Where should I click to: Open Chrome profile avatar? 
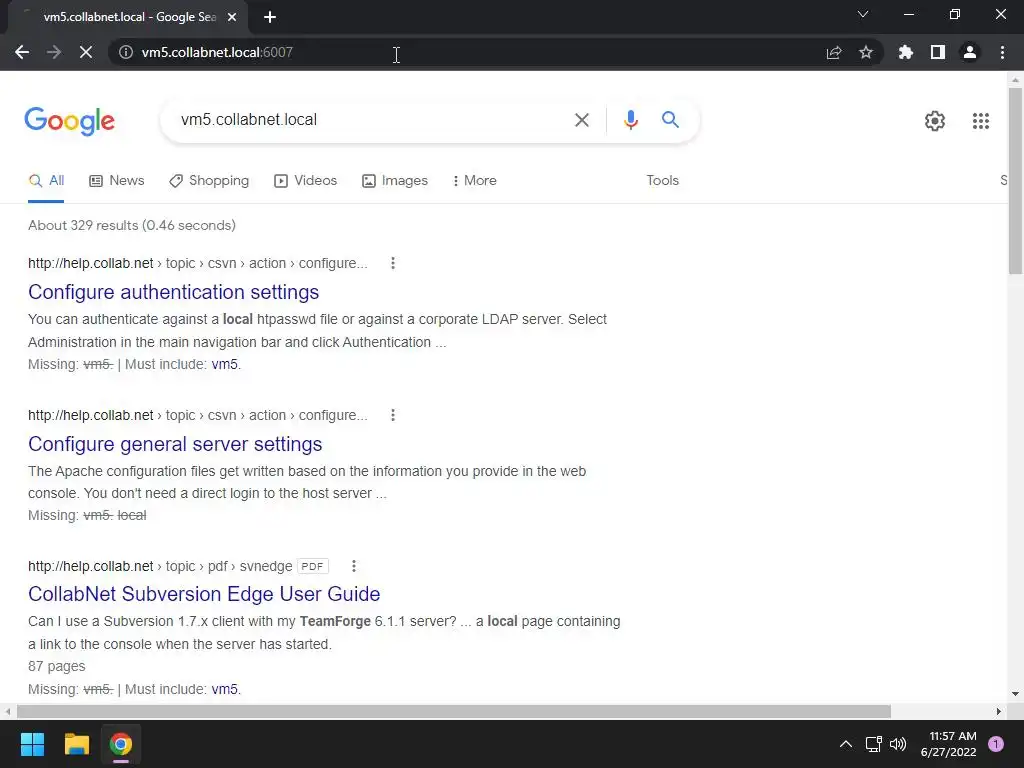tap(970, 52)
